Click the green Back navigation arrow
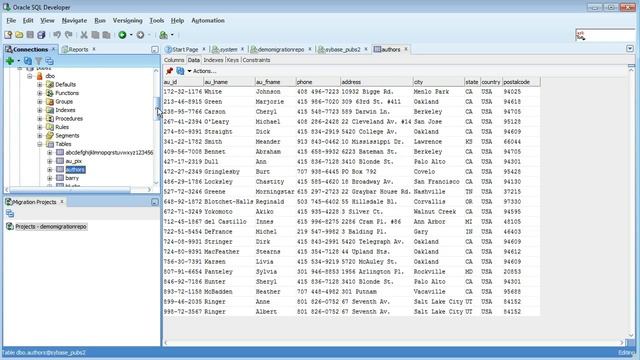640x360 pixels. pyautogui.click(x=122, y=35)
